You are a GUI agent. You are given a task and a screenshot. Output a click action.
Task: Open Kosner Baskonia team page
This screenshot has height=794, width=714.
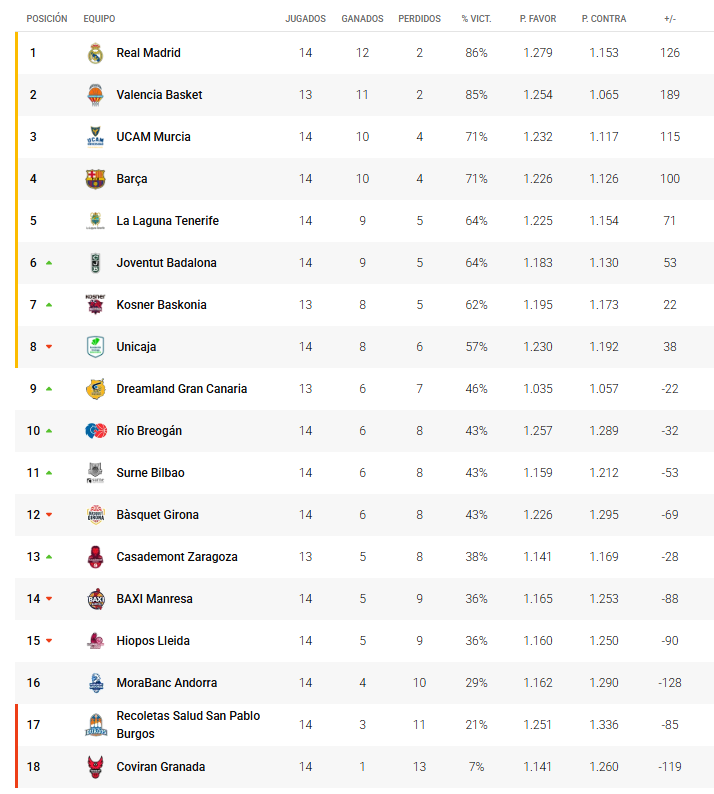[x=161, y=305]
